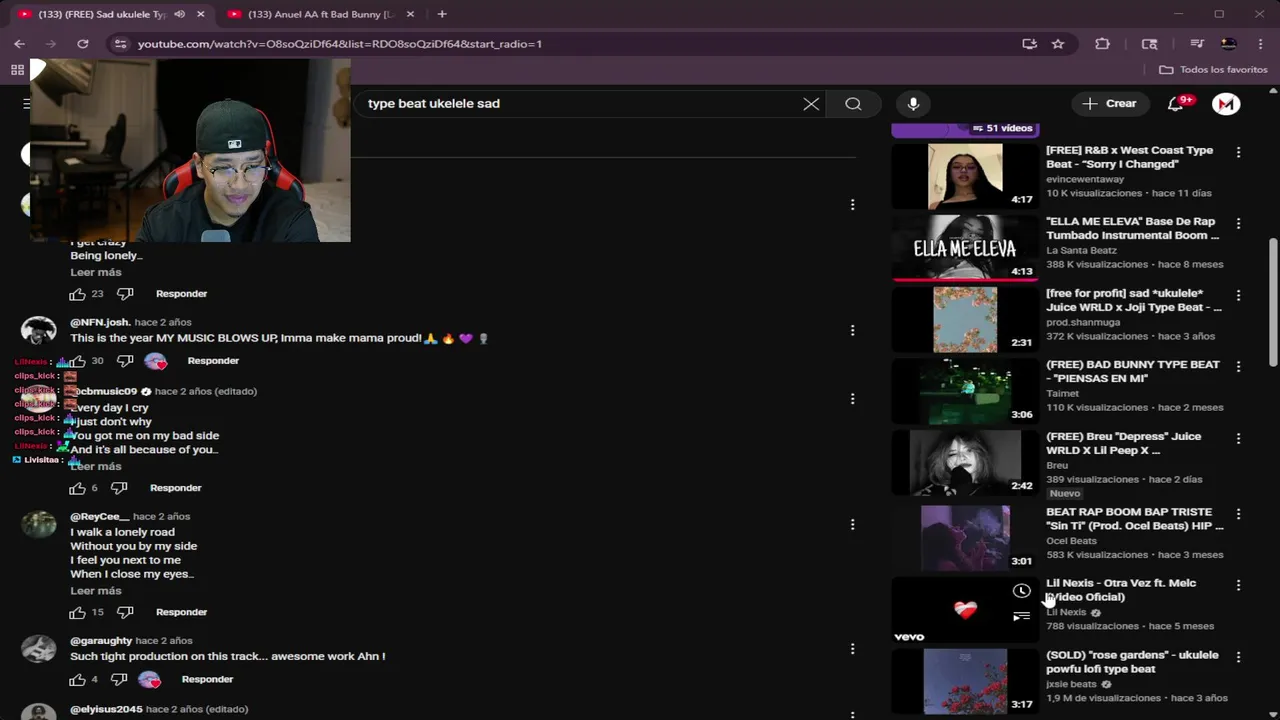Image resolution: width=1280 pixels, height=720 pixels.
Task: Bookmark this page with the star icon
Action: tap(1058, 44)
